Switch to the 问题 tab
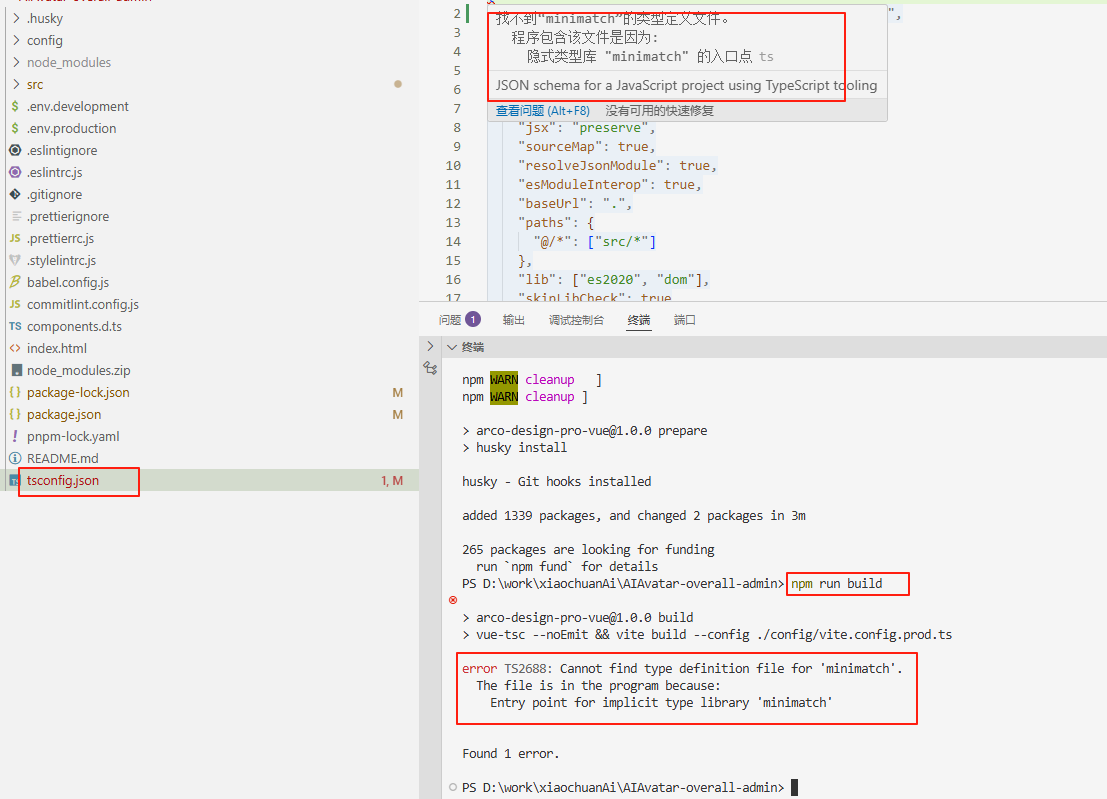 pyautogui.click(x=450, y=320)
